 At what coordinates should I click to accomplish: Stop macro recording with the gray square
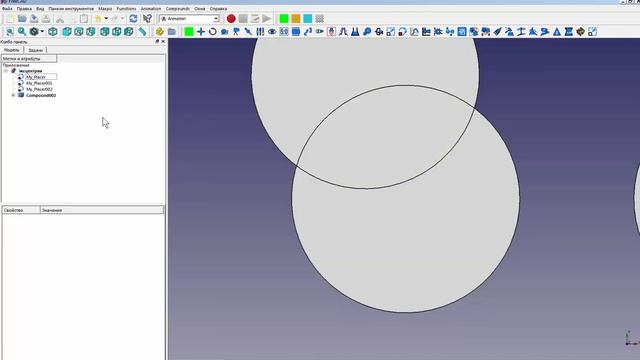coord(243,19)
